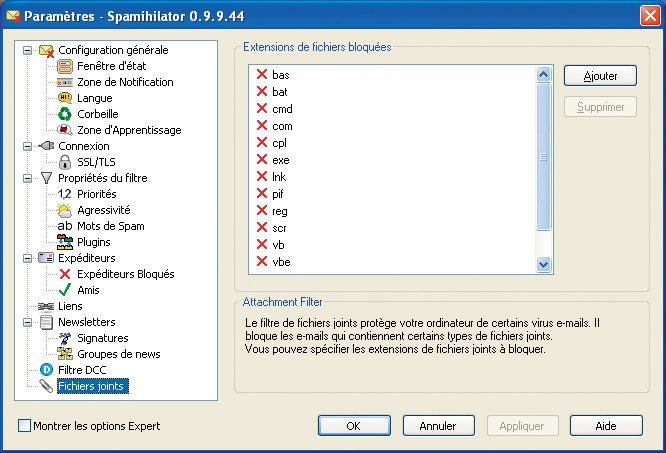Image resolution: width=666 pixels, height=453 pixels.
Task: Click the red X beside exe extension
Action: 262,159
